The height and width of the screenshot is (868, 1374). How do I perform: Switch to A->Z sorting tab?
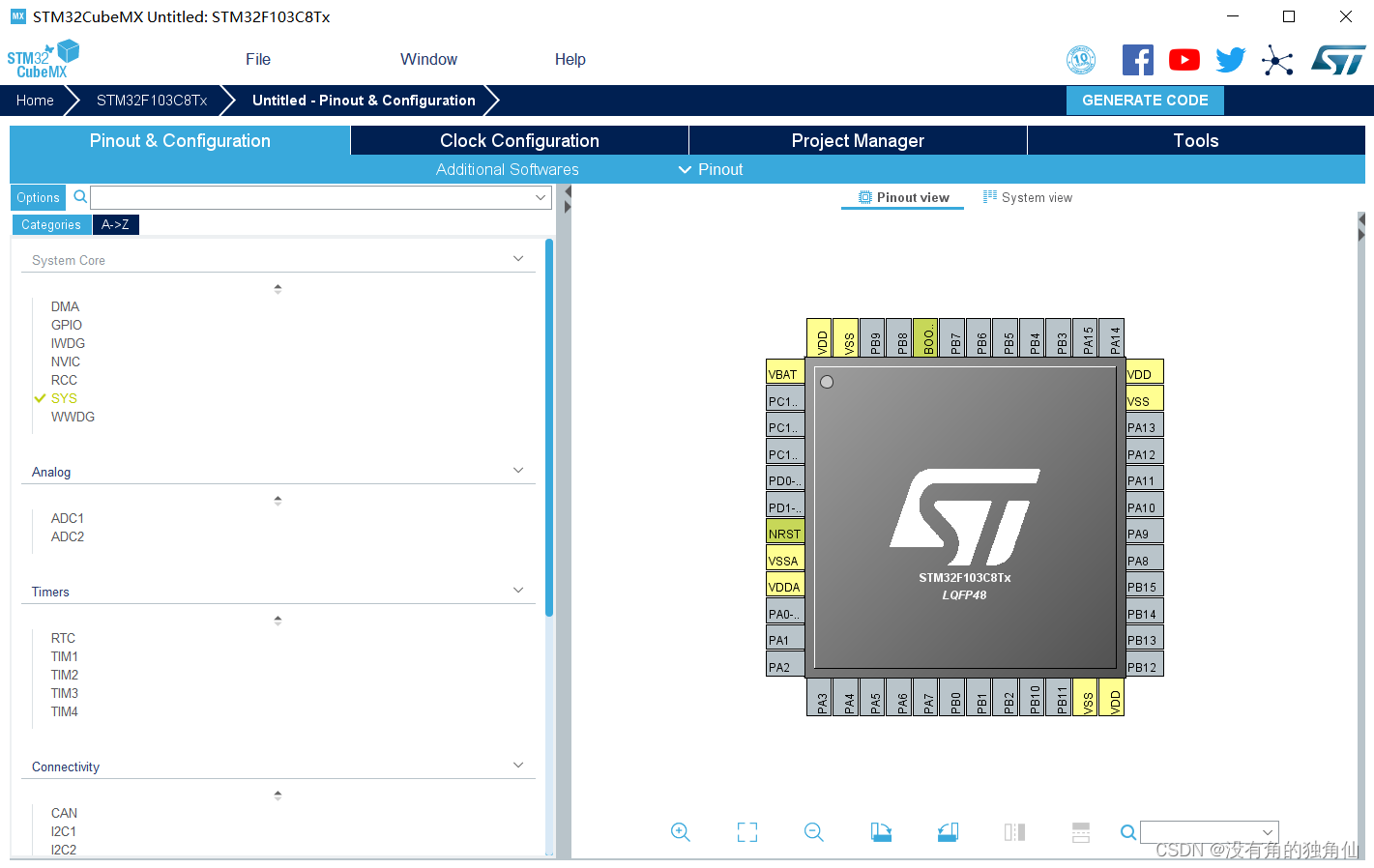coord(115,224)
